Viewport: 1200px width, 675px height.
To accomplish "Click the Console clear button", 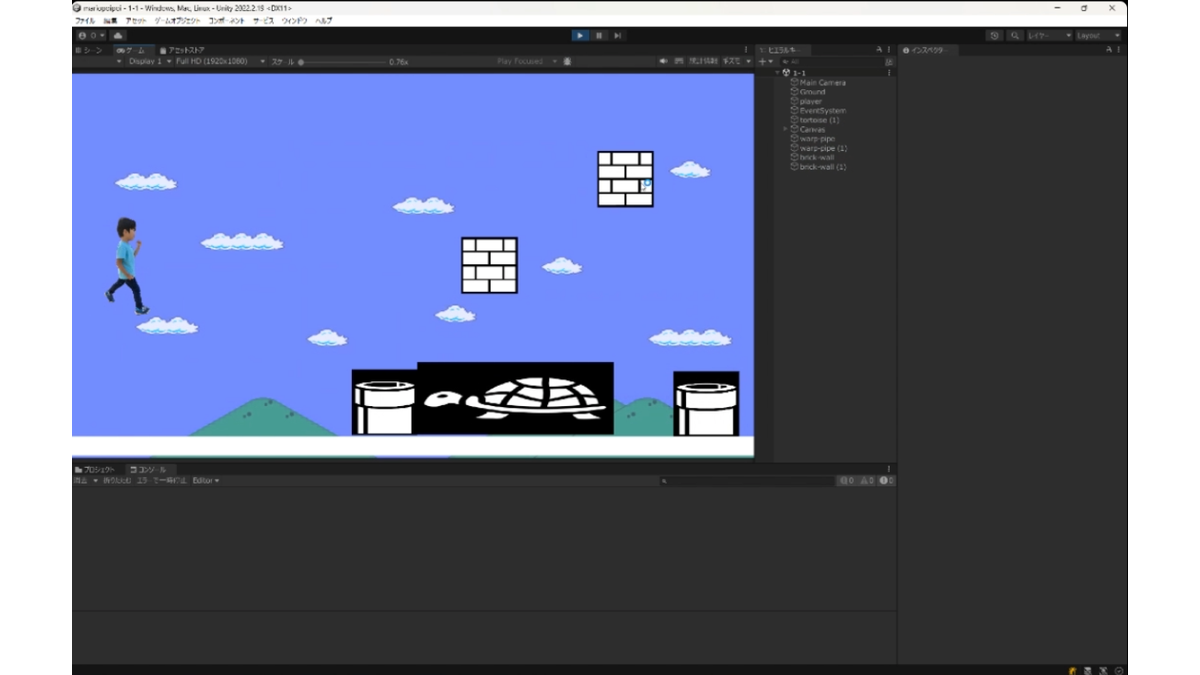I will (x=81, y=481).
